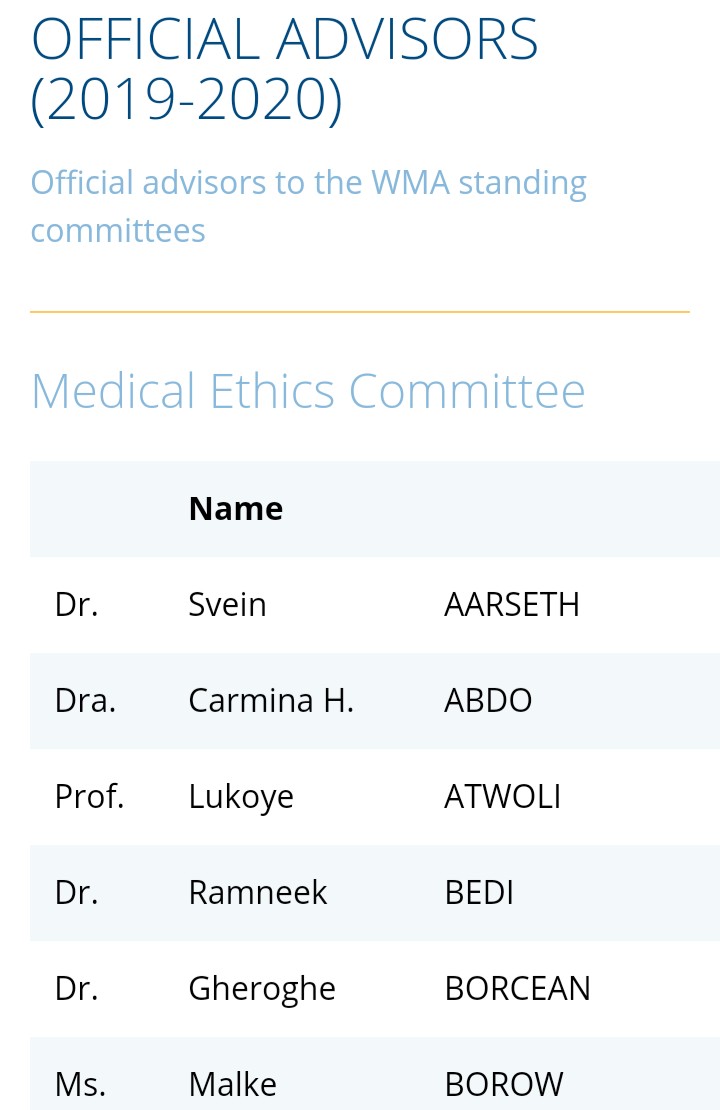Image resolution: width=720 pixels, height=1110 pixels.
Task: Click the BEDI surname cell
Action: (x=479, y=892)
